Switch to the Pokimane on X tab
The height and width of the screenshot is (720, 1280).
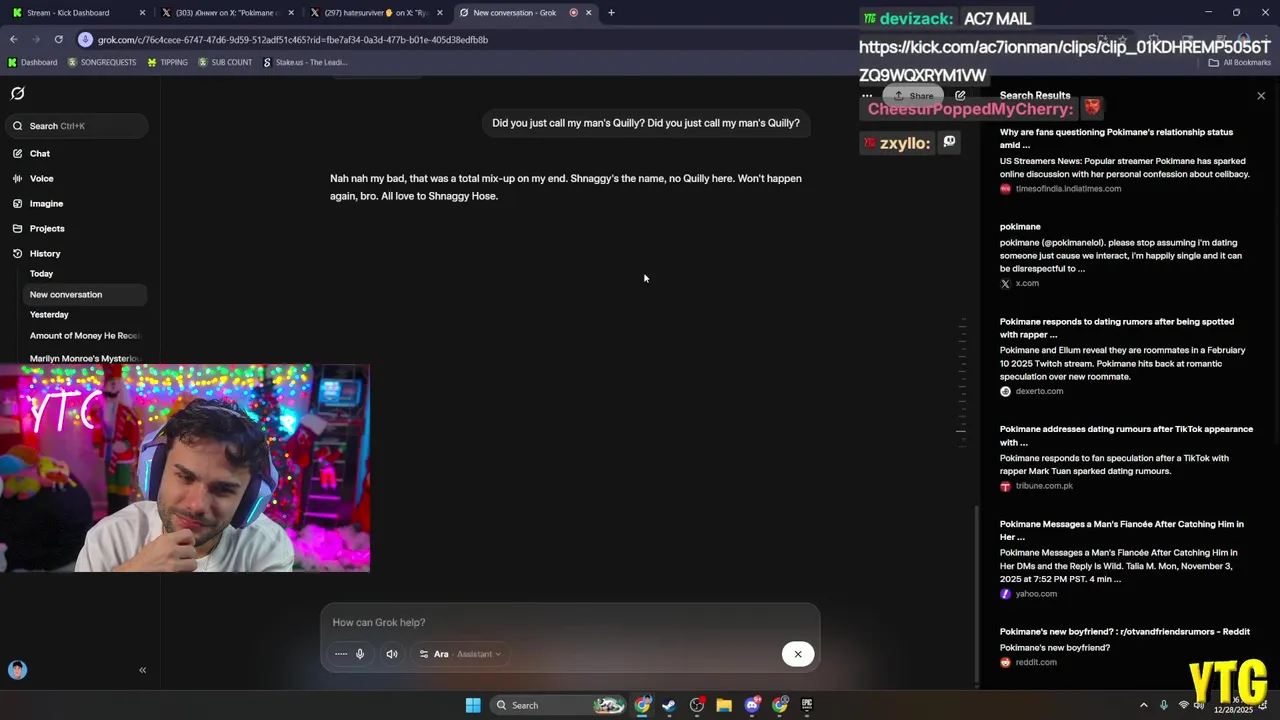227,13
